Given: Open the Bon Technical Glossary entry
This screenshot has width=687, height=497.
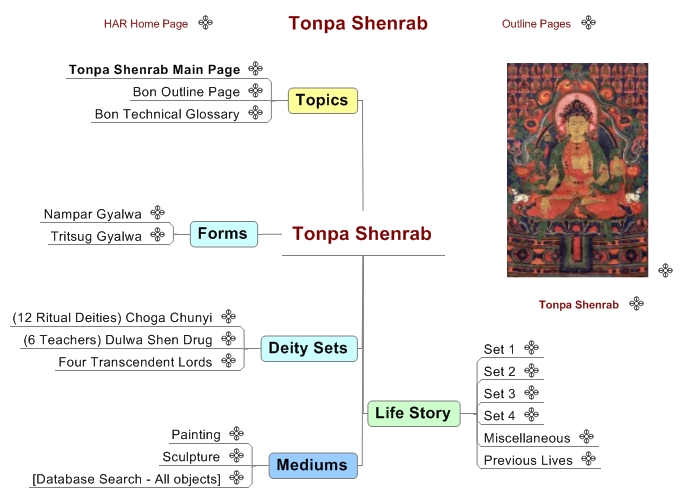Looking at the screenshot, I should [x=167, y=114].
